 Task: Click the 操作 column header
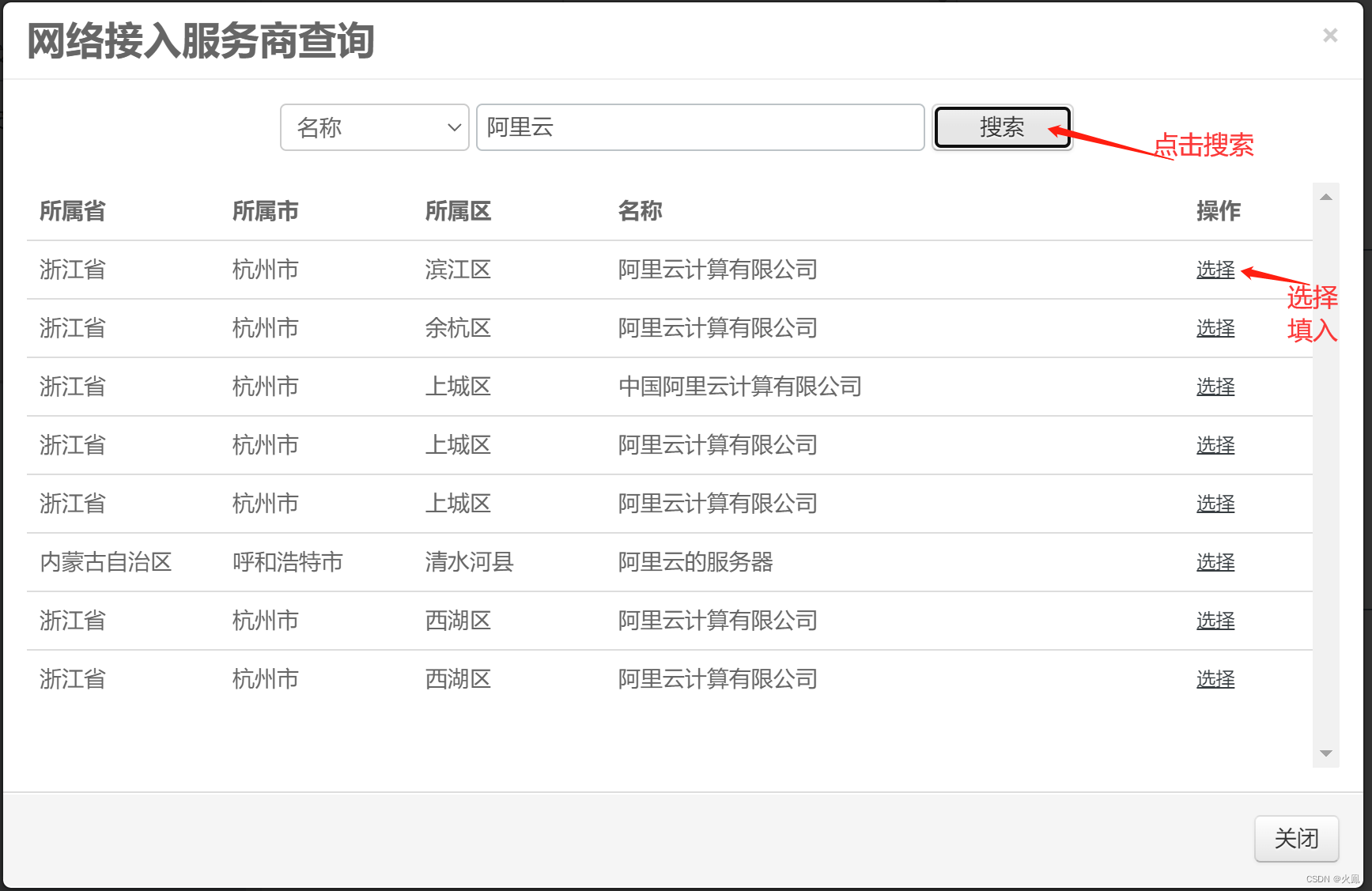pos(1219,211)
